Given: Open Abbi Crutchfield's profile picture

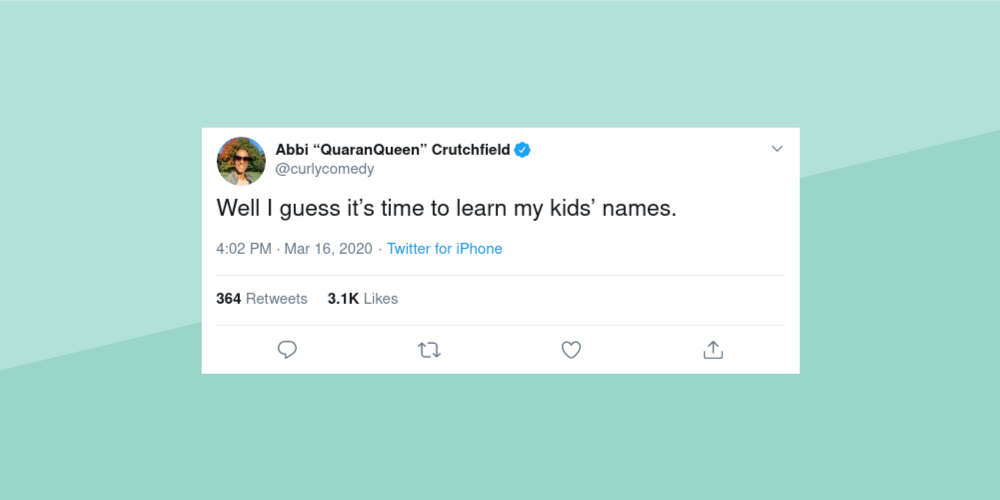Looking at the screenshot, I should pyautogui.click(x=241, y=161).
